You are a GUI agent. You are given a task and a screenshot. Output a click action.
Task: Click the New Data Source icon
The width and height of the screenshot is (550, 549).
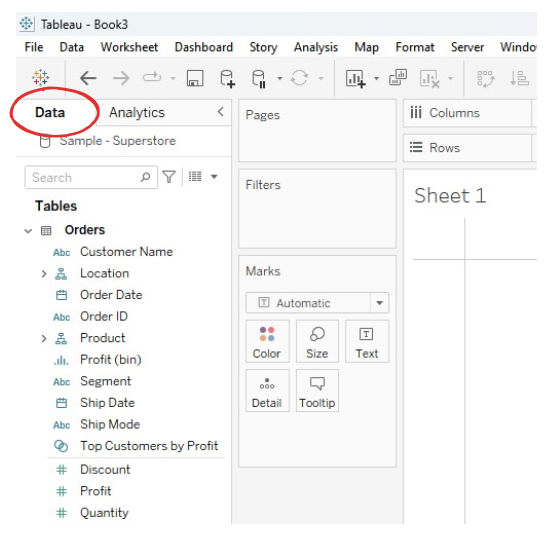tap(227, 79)
